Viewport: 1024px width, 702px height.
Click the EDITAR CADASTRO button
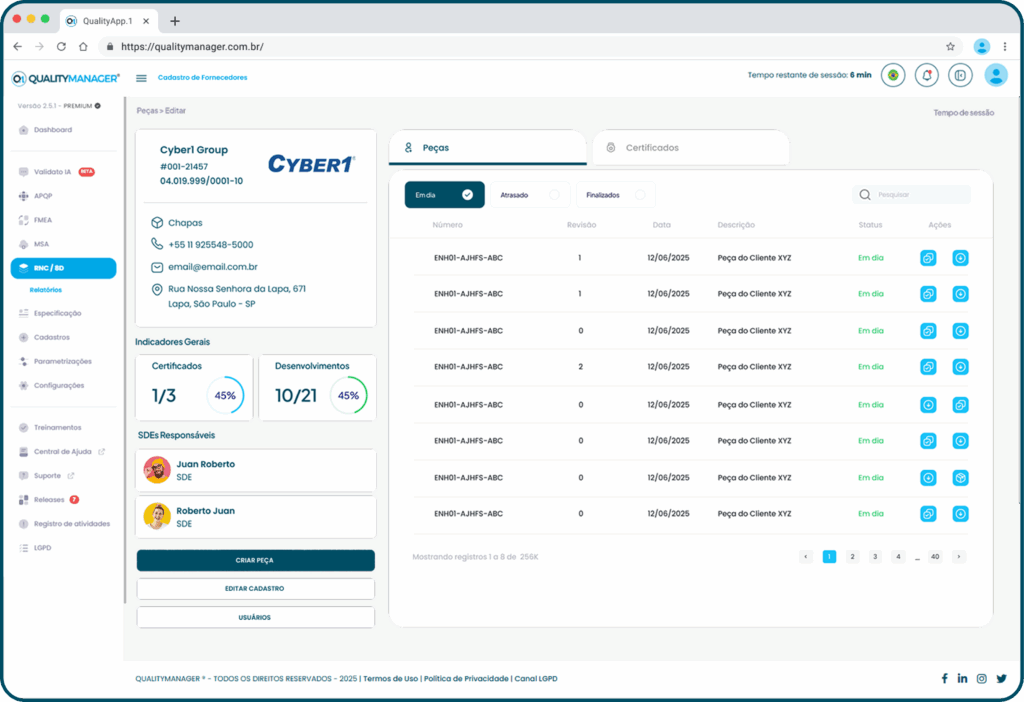pyautogui.click(x=255, y=589)
